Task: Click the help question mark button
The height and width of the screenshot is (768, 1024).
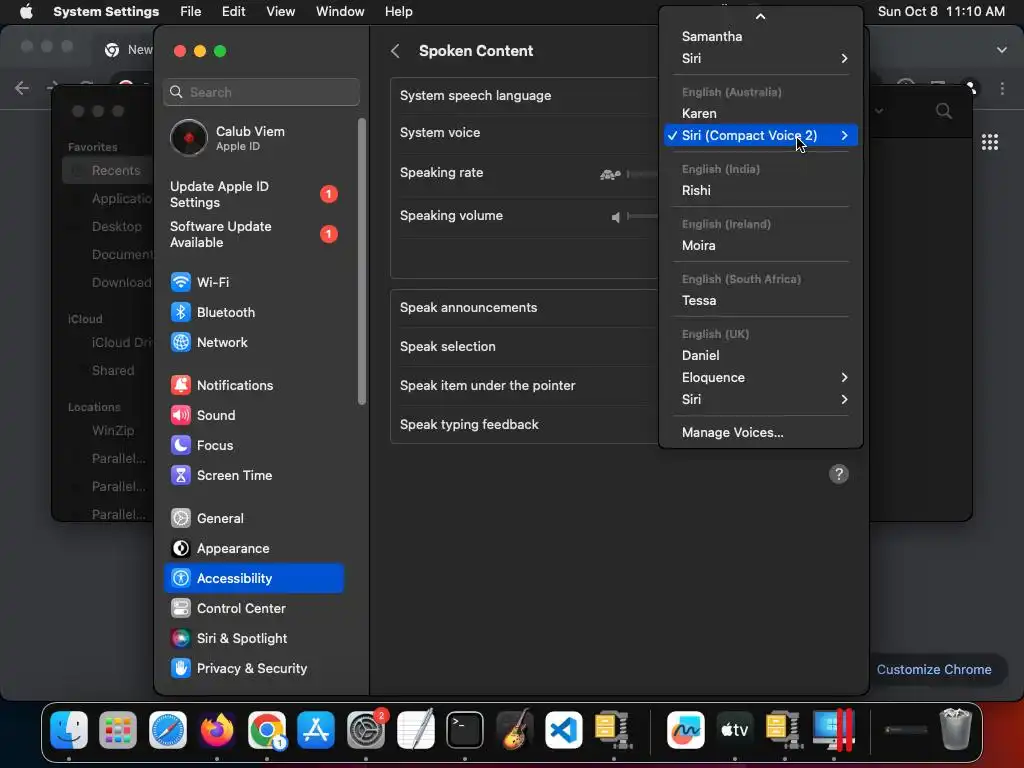Action: click(x=839, y=474)
